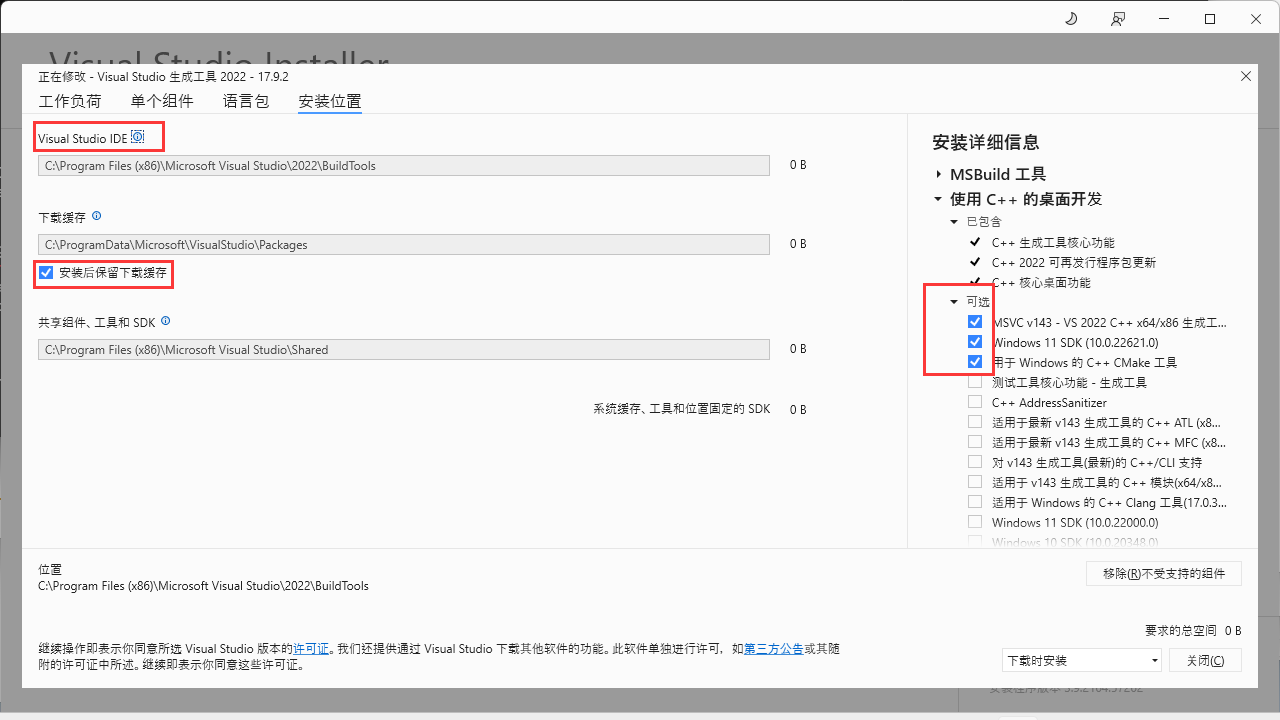Uncheck 用于 Windows 的 C++ CMake 工具

975,362
